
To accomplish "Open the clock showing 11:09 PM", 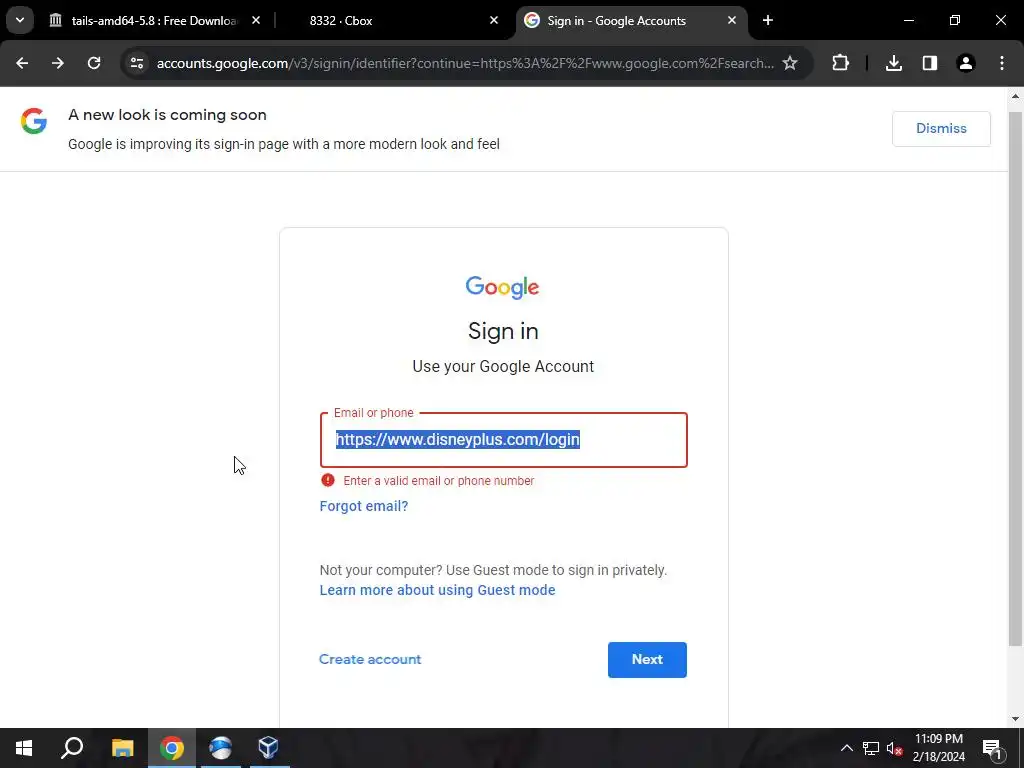I will tap(938, 748).
